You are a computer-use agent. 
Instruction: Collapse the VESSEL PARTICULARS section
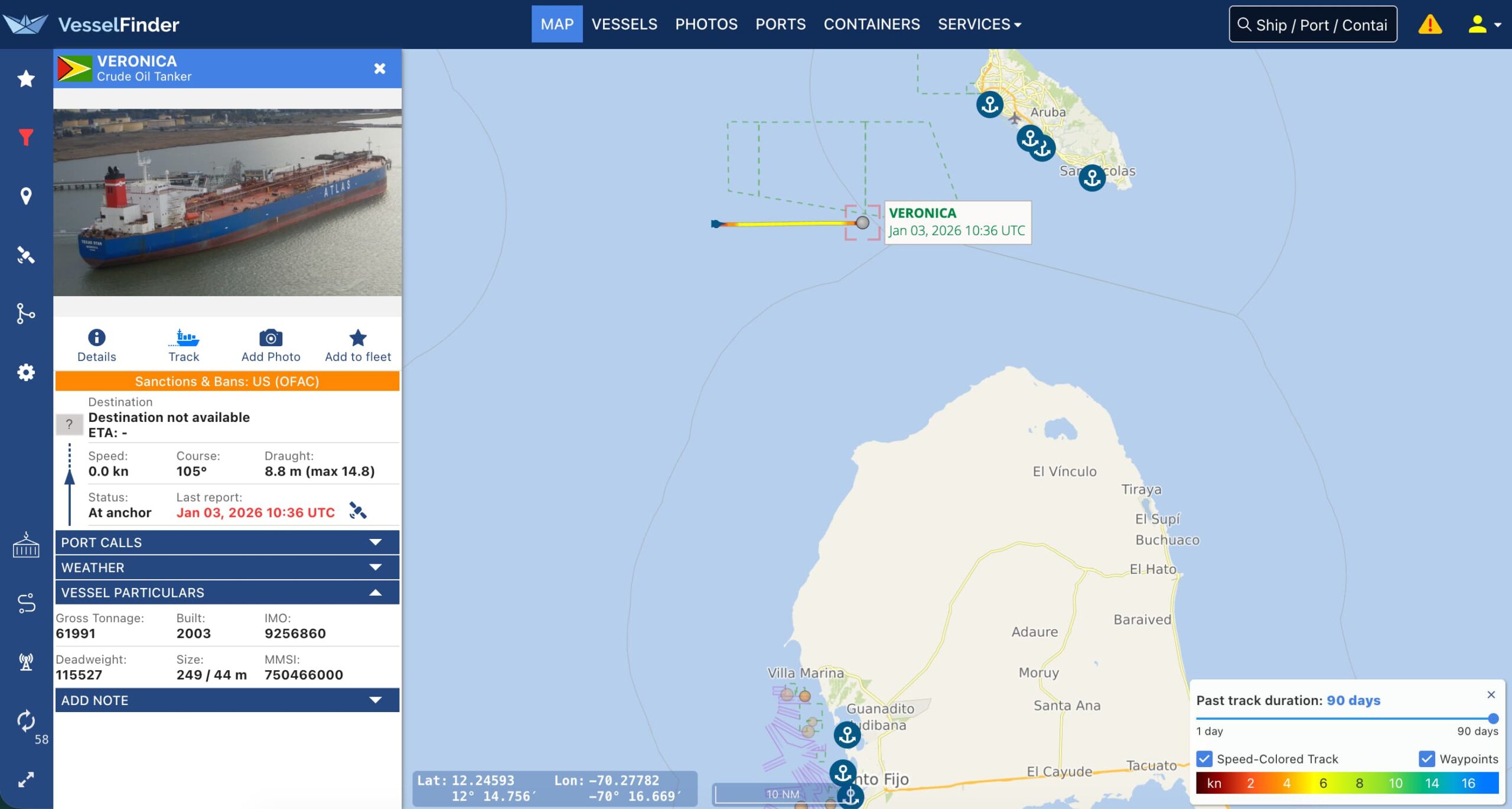tap(227, 592)
